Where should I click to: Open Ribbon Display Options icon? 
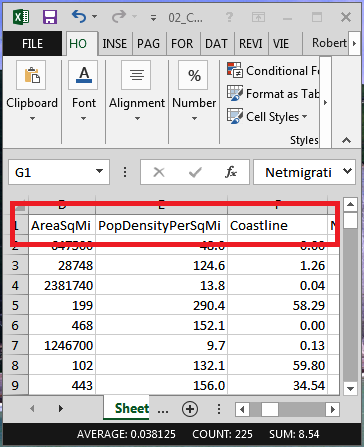[258, 17]
